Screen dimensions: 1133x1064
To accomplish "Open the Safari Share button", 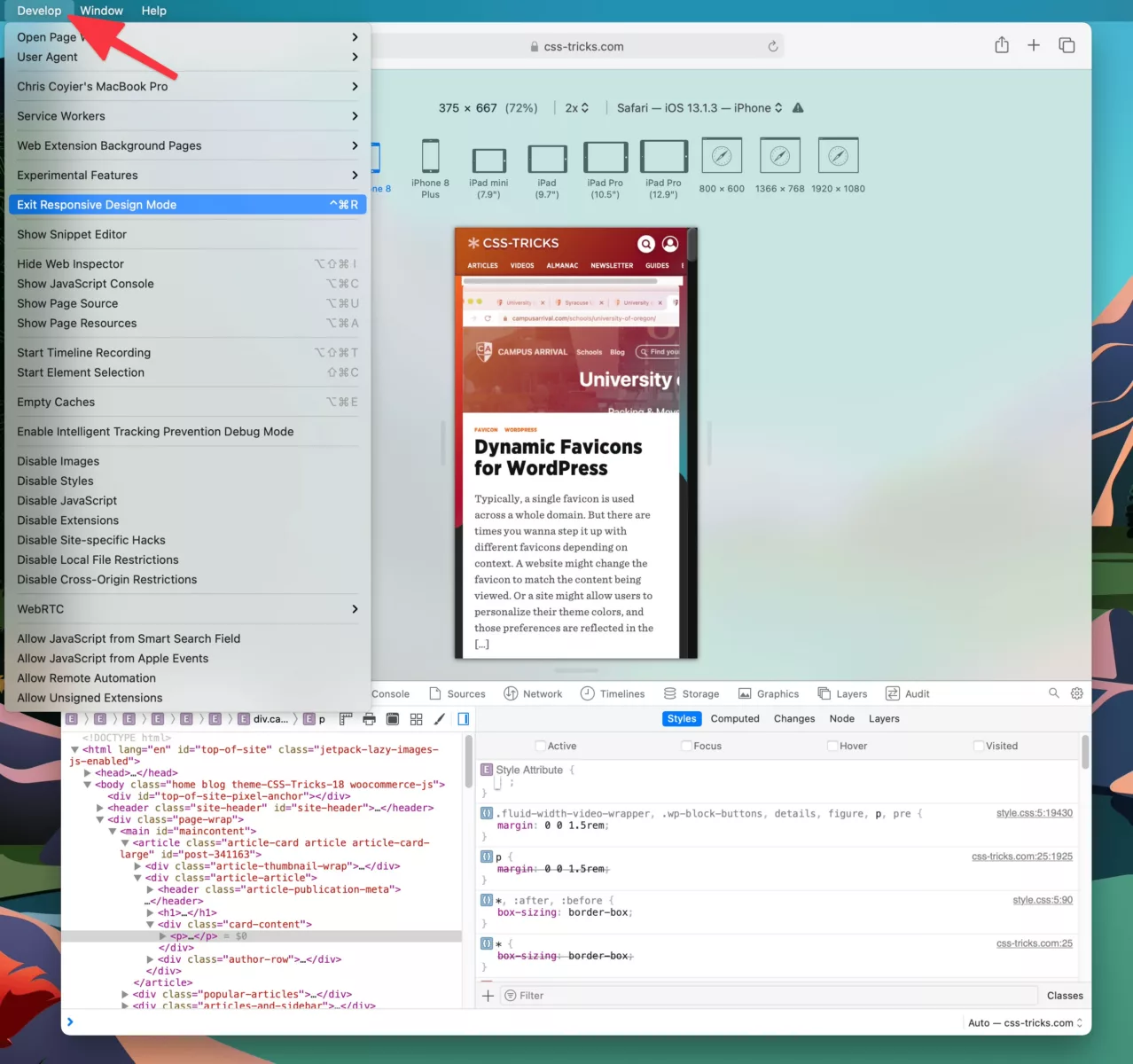I will coord(1002,45).
